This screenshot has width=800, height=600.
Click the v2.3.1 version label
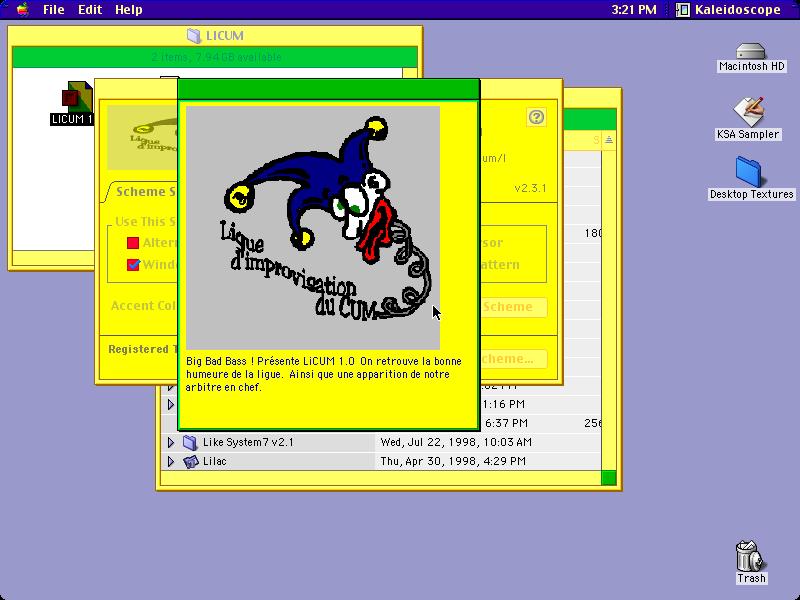(530, 188)
